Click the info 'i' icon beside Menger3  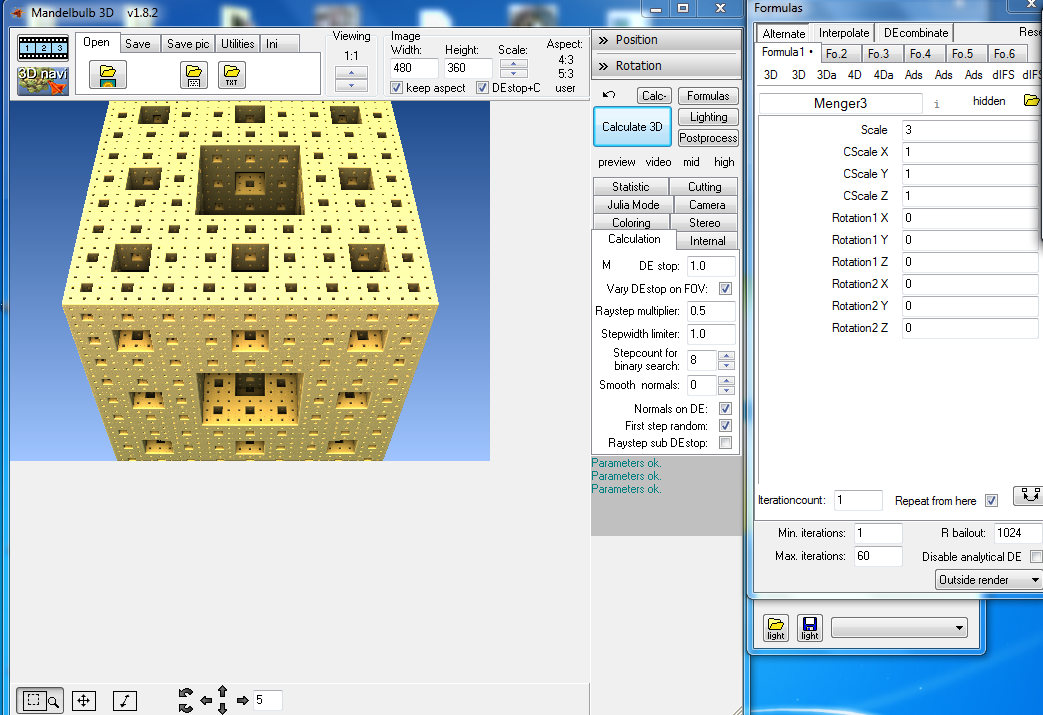[x=937, y=104]
